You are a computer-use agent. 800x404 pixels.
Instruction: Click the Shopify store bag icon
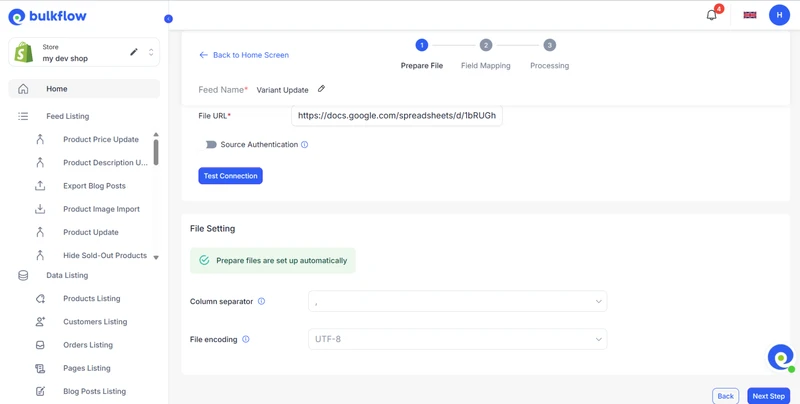(23, 53)
